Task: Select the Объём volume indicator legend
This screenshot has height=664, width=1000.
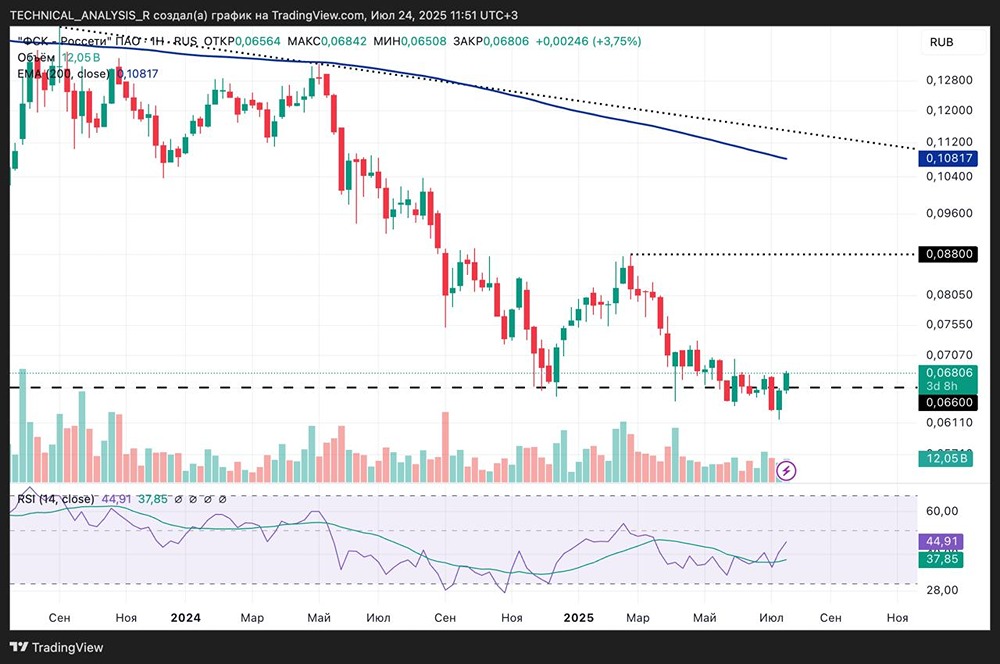Action: click(36, 57)
